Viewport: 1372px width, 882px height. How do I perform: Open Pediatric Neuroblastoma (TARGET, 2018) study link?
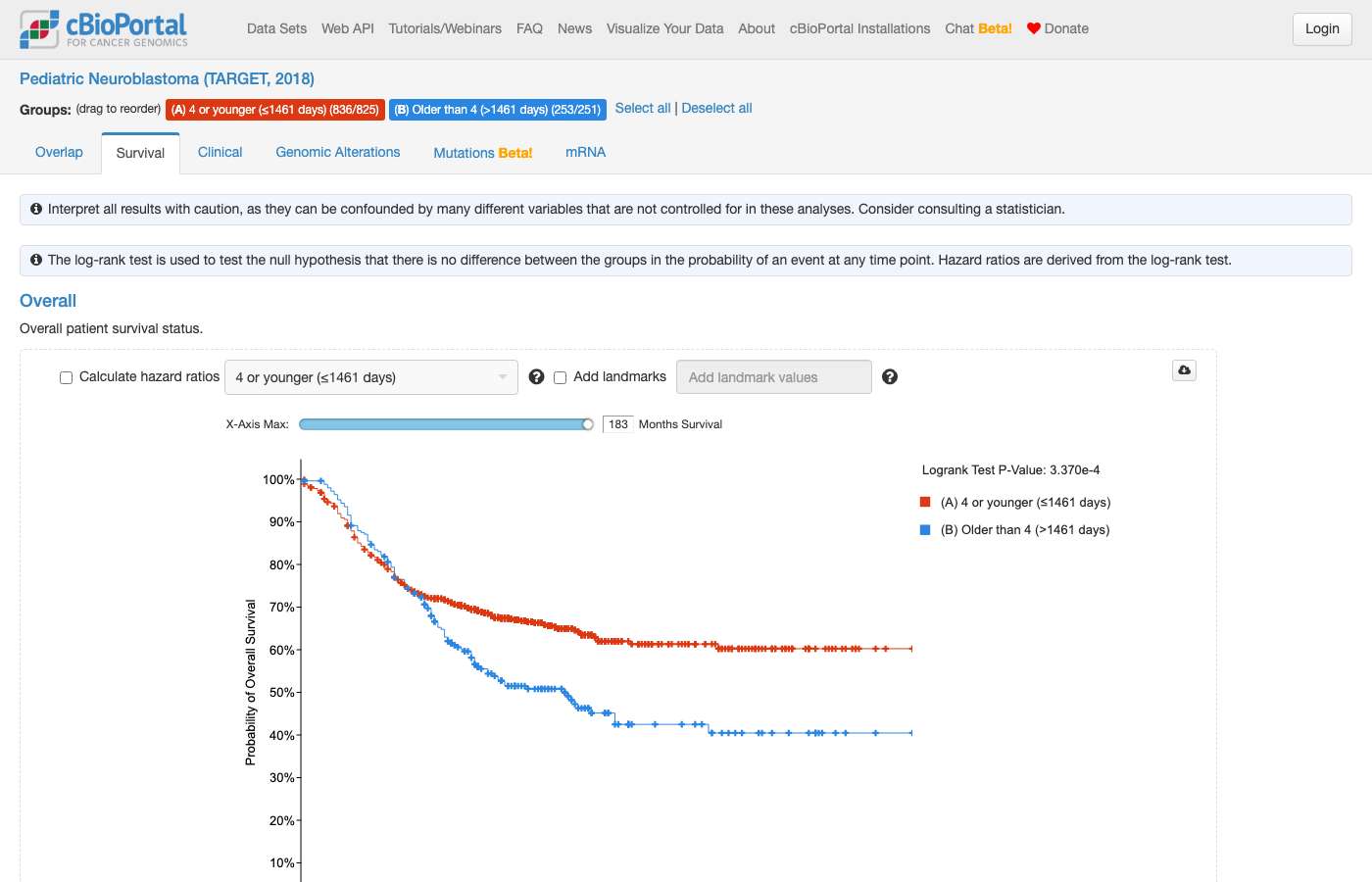(167, 78)
